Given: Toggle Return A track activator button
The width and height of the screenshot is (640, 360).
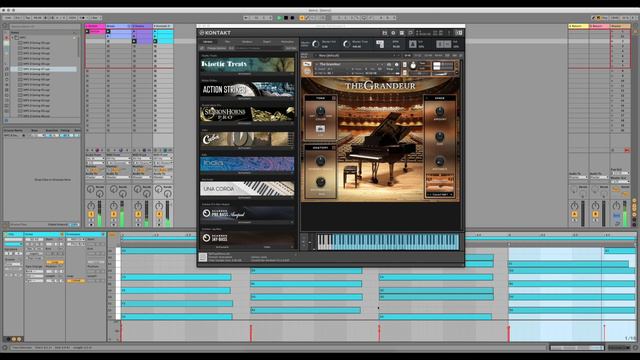Looking at the screenshot, I should coord(574,214).
